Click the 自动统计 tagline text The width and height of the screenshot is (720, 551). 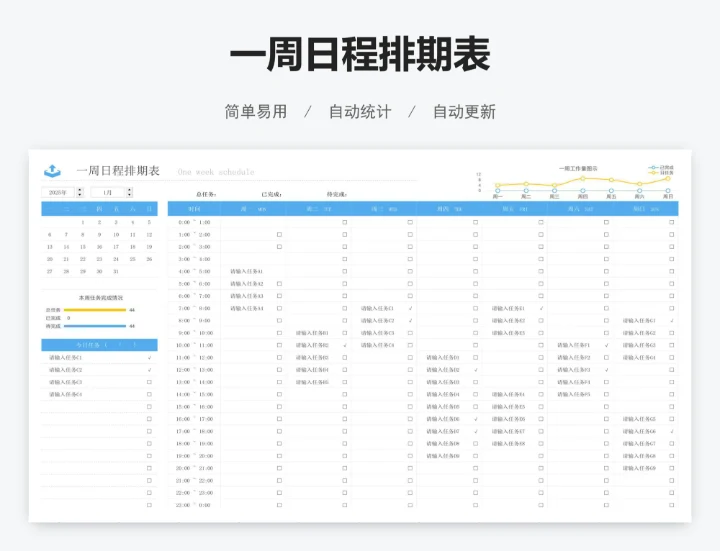click(360, 112)
